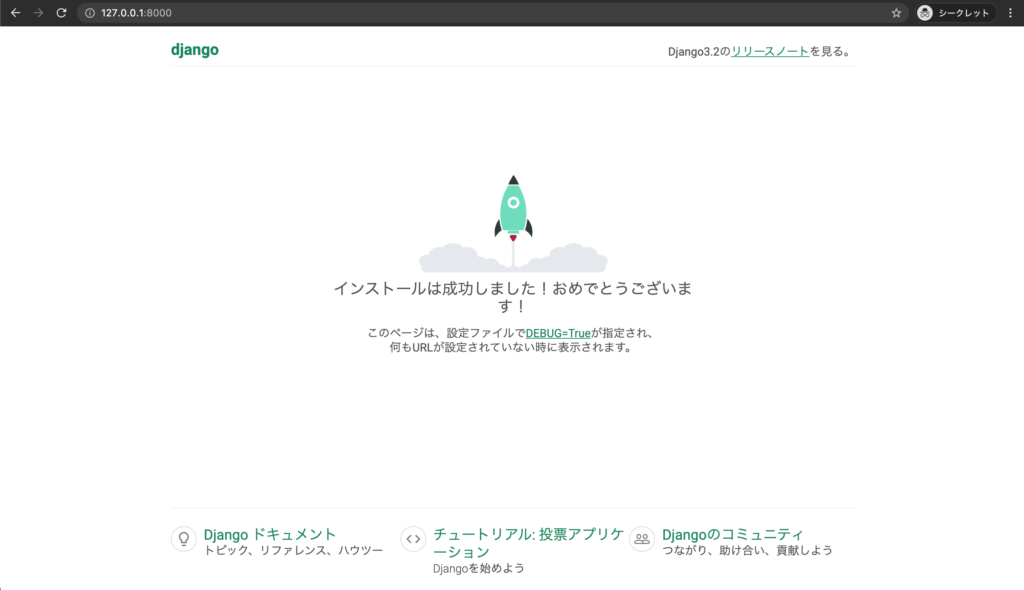This screenshot has height=590, width=1024.
Task: Click the text 何もURLが設定されていない時に表示されます。
Action: tap(513, 348)
